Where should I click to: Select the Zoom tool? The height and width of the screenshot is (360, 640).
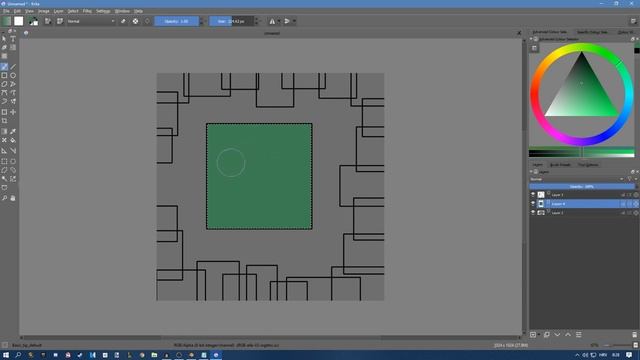4,198
